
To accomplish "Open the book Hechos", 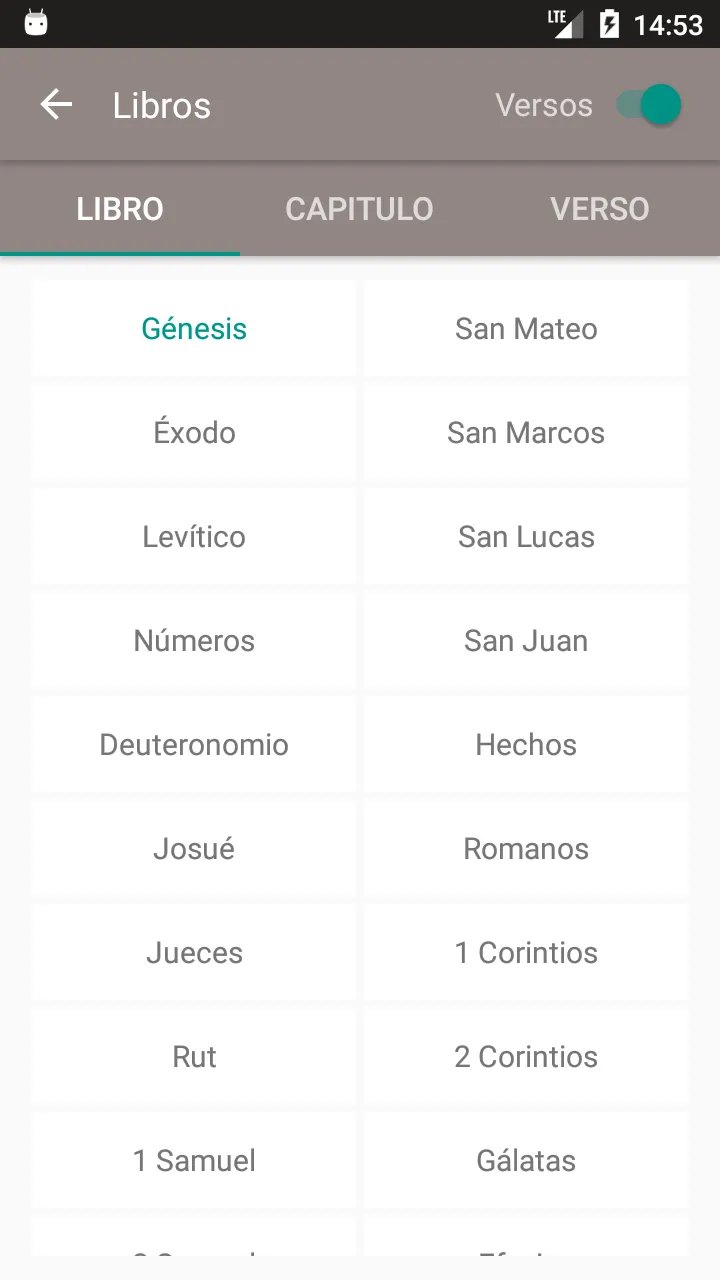I will 526,745.
